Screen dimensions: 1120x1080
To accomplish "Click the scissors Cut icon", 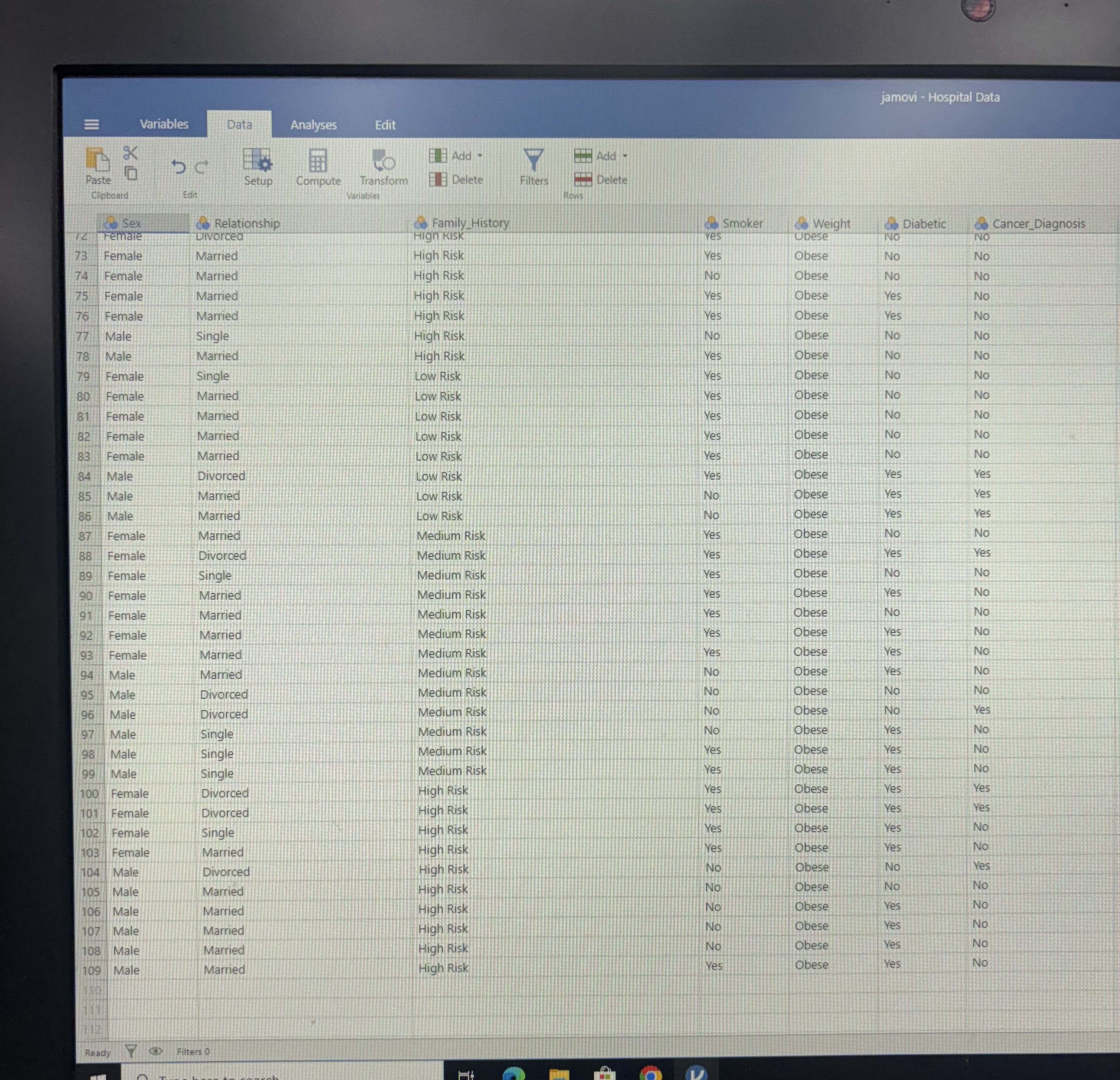I will pyautogui.click(x=130, y=153).
